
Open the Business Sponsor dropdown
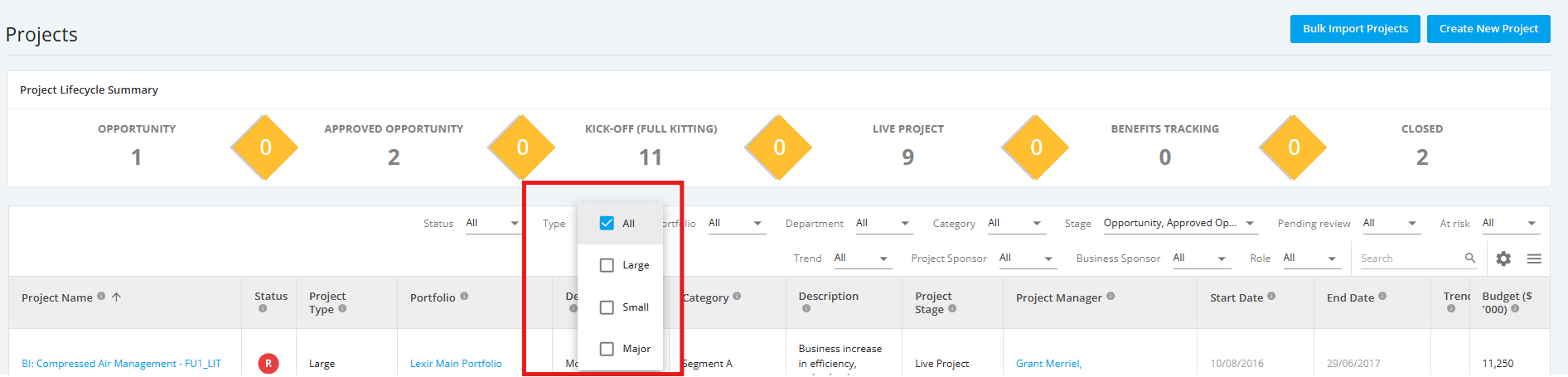[x=1201, y=258]
